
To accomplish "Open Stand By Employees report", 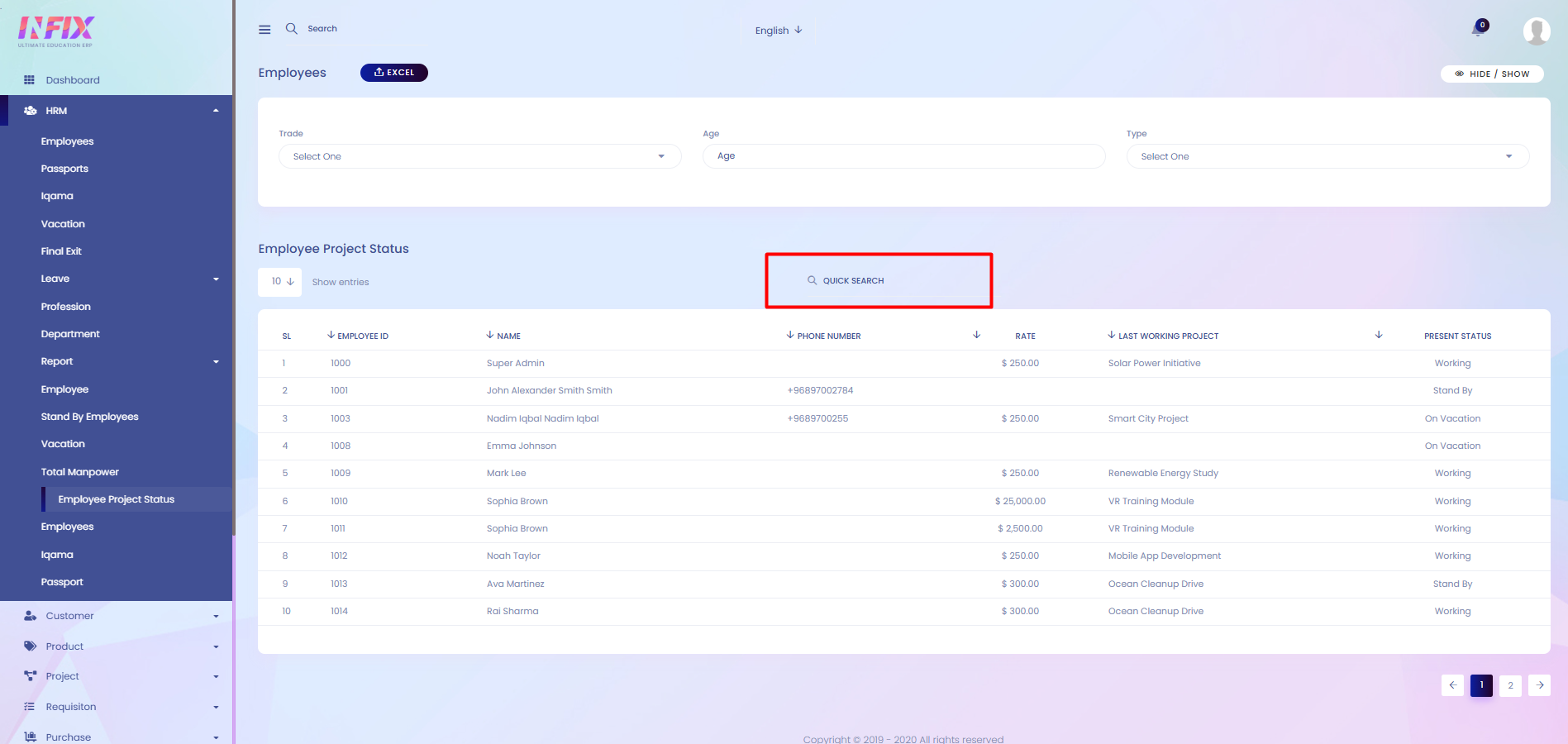I will click(90, 417).
